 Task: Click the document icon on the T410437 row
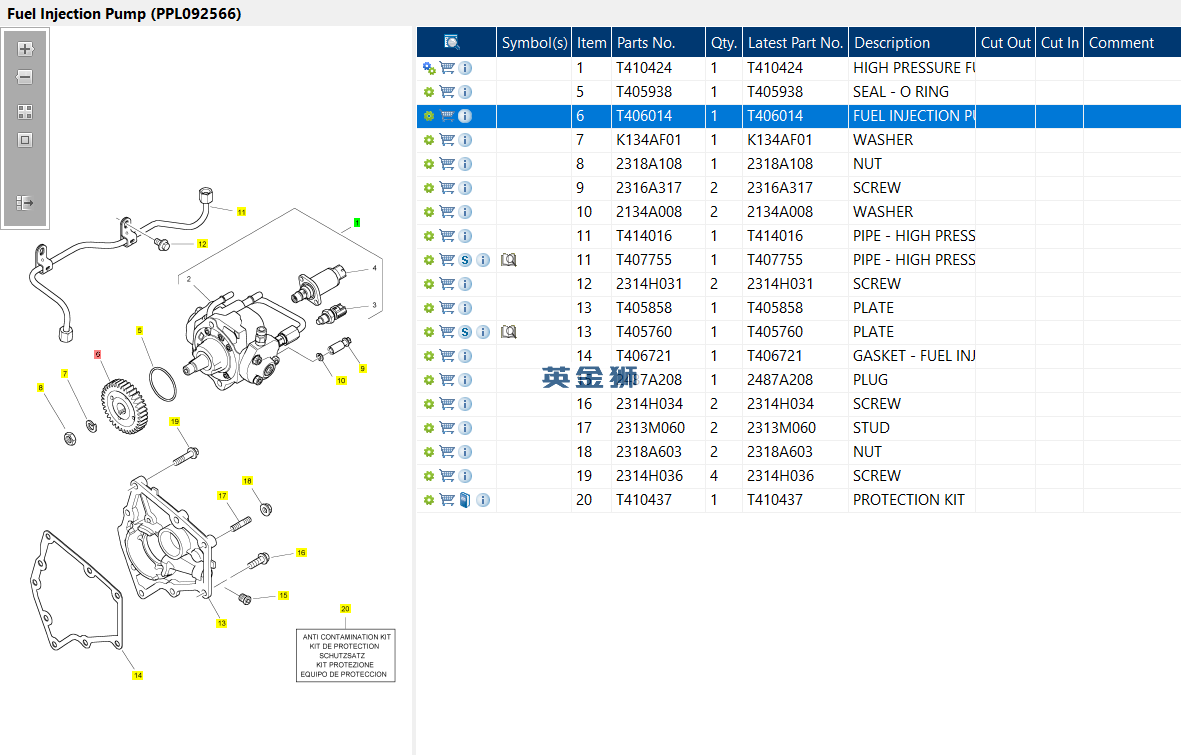point(465,500)
